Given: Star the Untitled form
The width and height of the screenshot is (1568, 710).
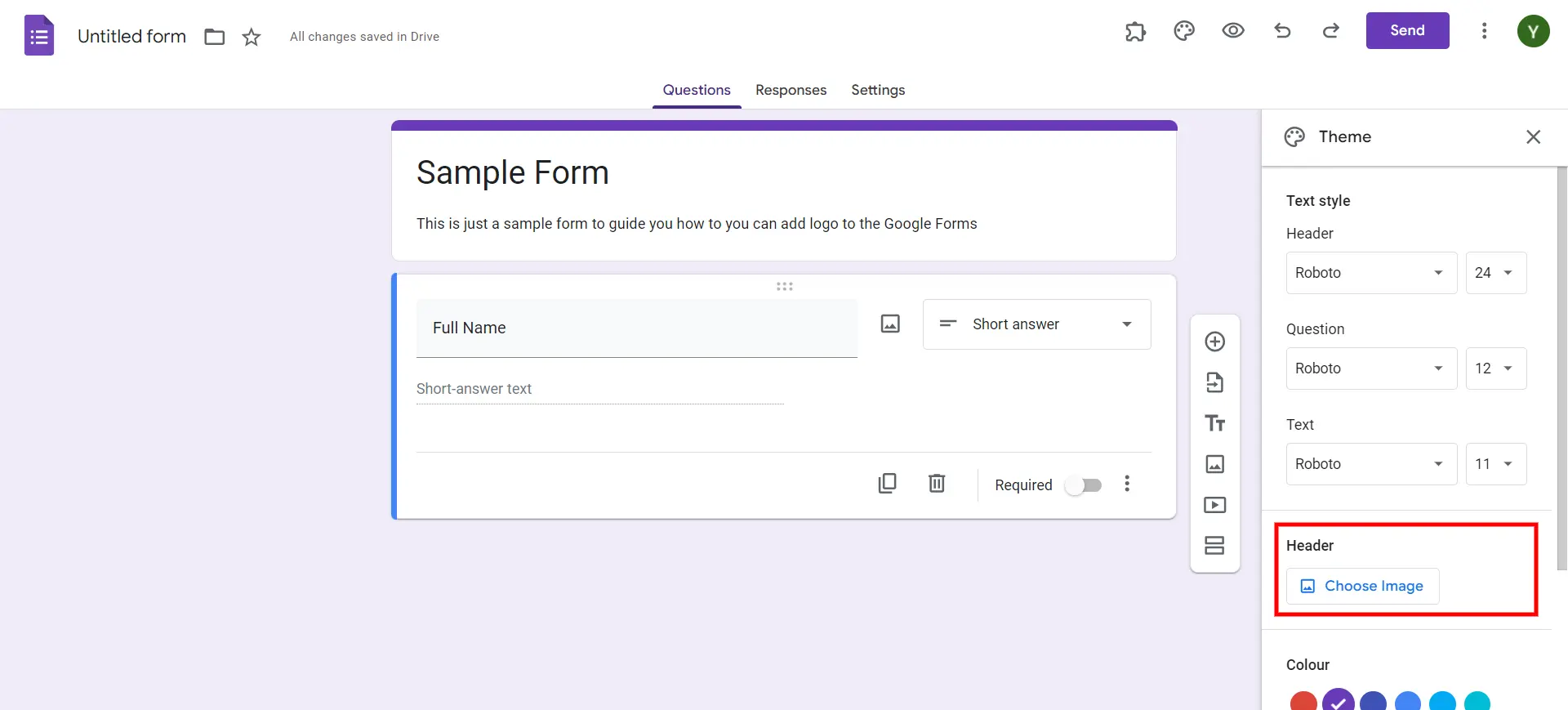Looking at the screenshot, I should tap(252, 37).
